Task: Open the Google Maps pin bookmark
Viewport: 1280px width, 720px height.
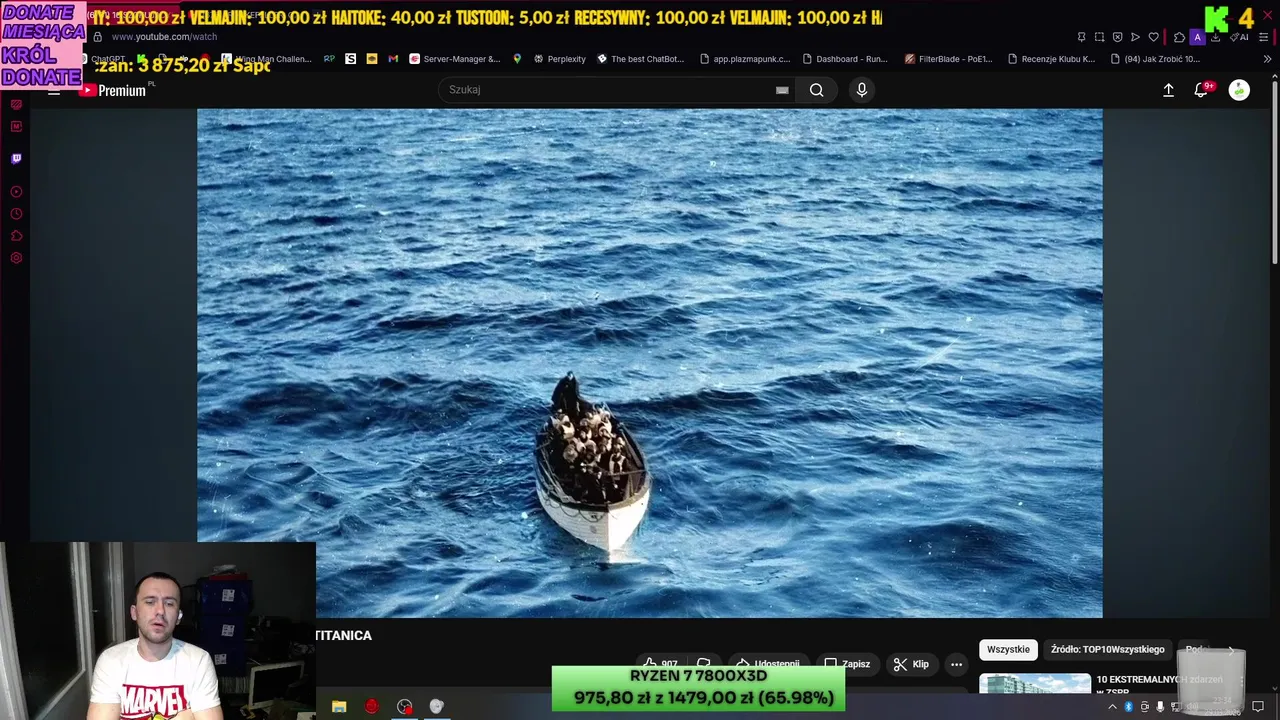Action: (517, 59)
